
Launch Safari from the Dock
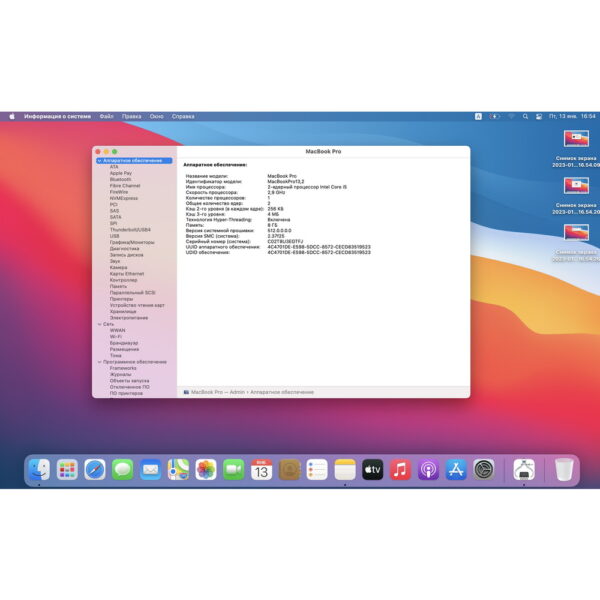pos(95,470)
